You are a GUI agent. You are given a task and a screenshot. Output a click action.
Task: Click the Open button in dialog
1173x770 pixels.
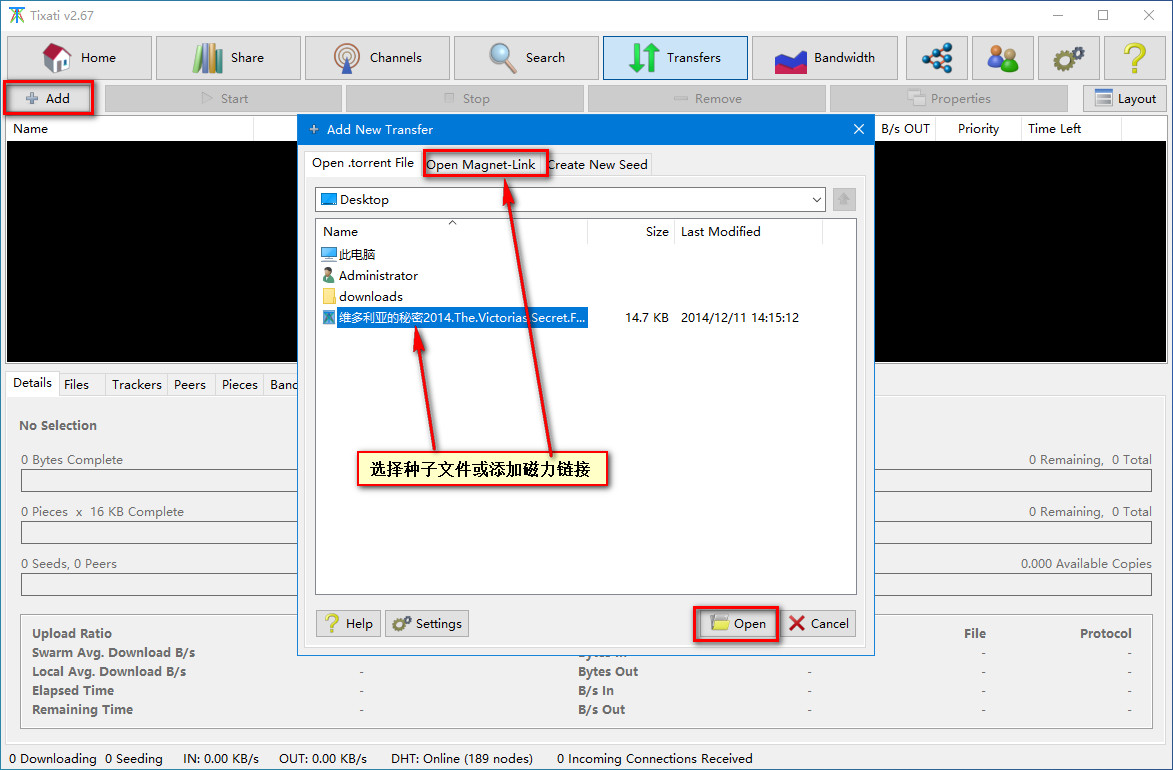pyautogui.click(x=738, y=623)
